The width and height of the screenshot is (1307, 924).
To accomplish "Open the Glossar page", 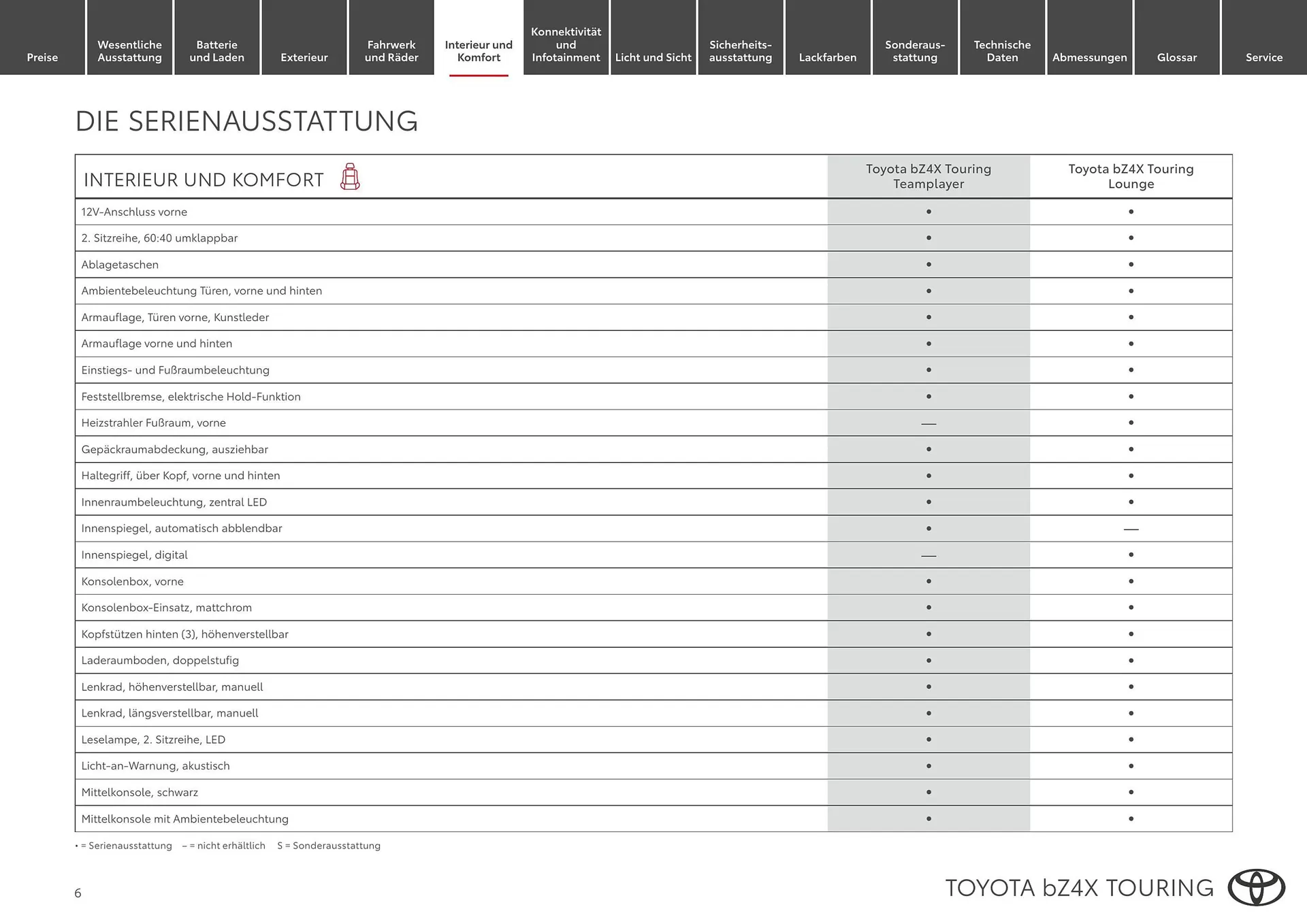I will (x=1176, y=57).
